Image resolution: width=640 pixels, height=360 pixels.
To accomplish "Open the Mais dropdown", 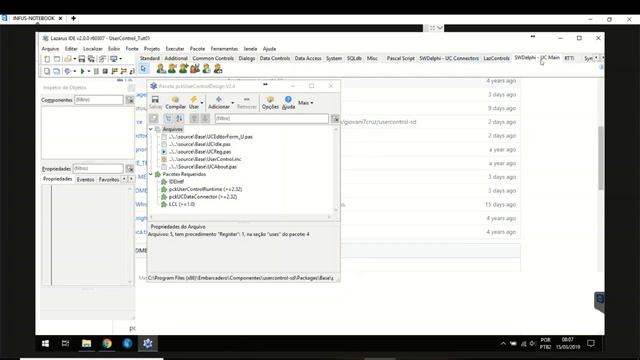I will [306, 103].
